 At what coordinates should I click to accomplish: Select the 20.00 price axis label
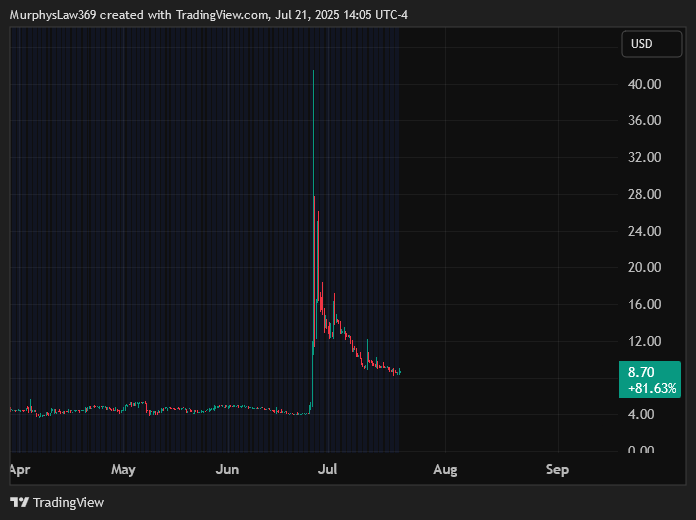[645, 267]
